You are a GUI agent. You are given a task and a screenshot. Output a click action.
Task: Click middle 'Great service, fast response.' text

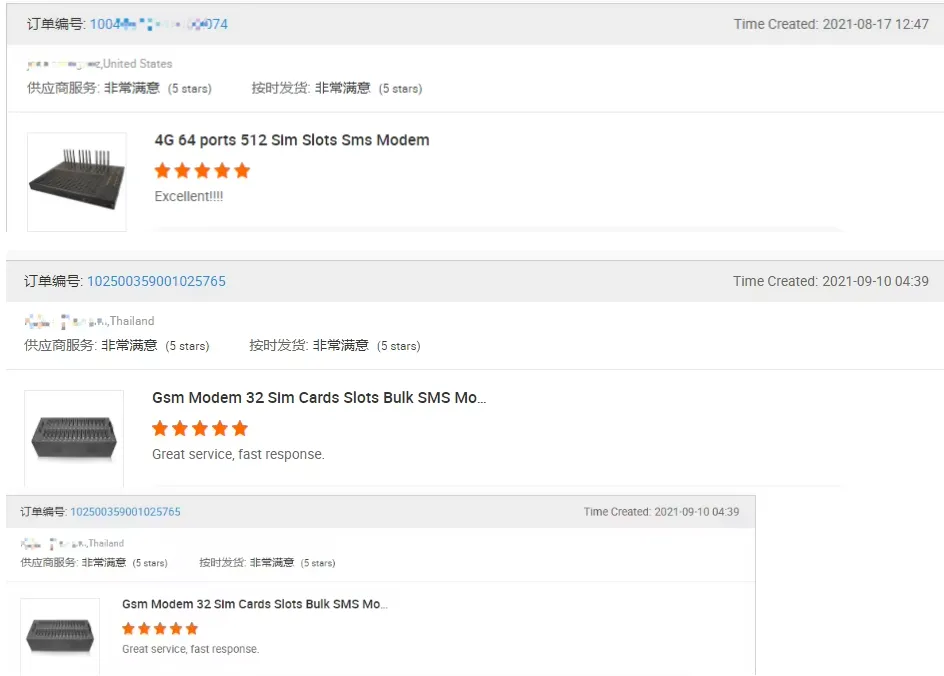(238, 454)
